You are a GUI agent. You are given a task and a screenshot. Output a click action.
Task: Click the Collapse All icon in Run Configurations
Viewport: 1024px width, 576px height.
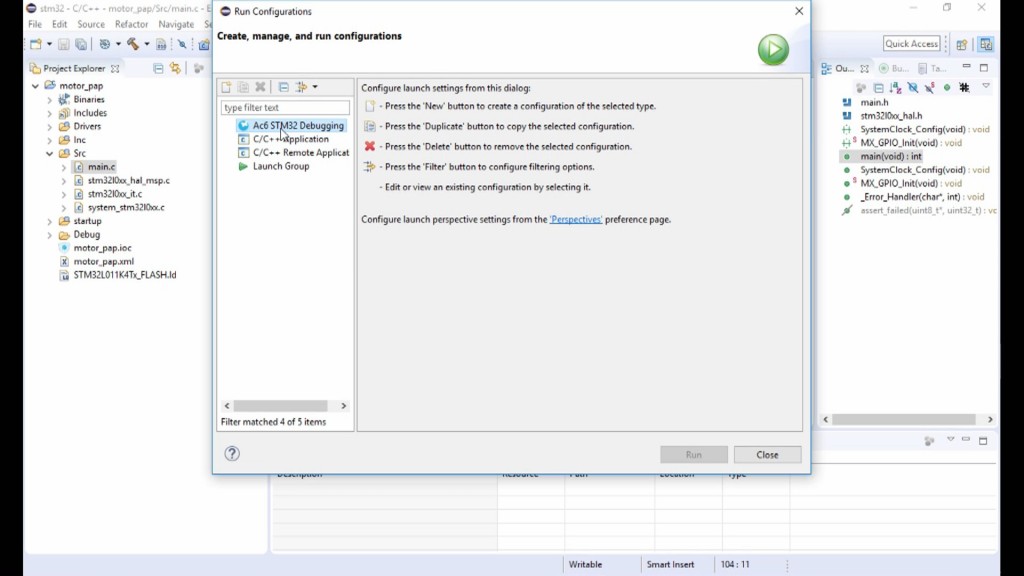(x=283, y=87)
